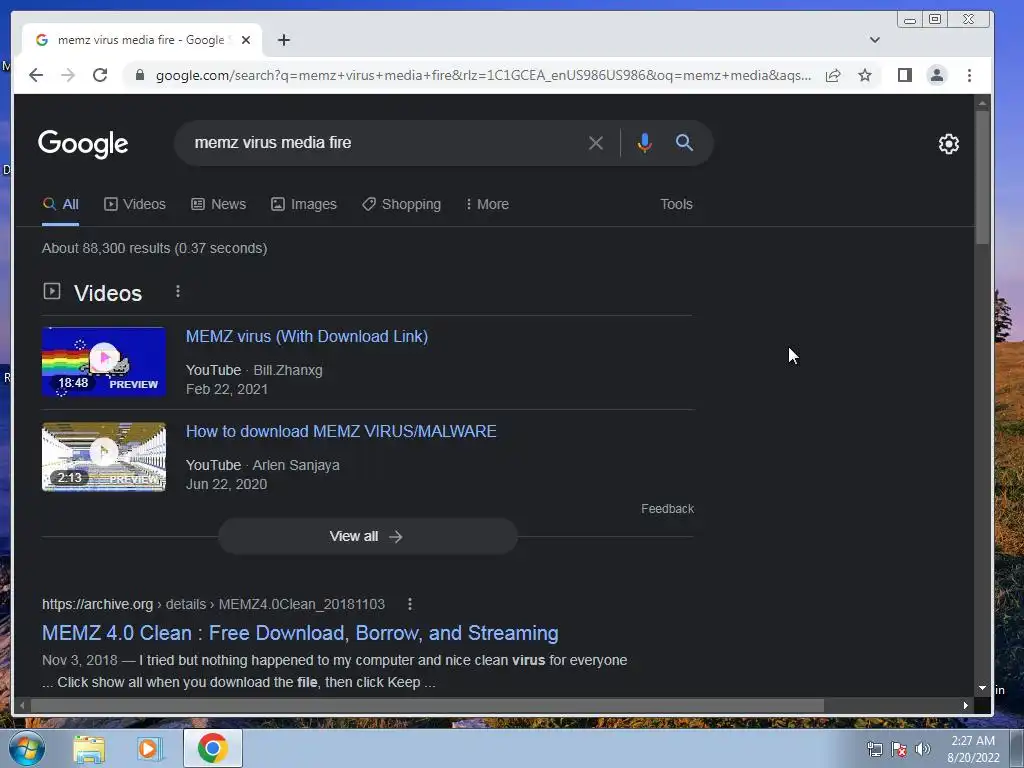Open the Videos section options menu
Screen dimensions: 1024x768
tap(178, 291)
